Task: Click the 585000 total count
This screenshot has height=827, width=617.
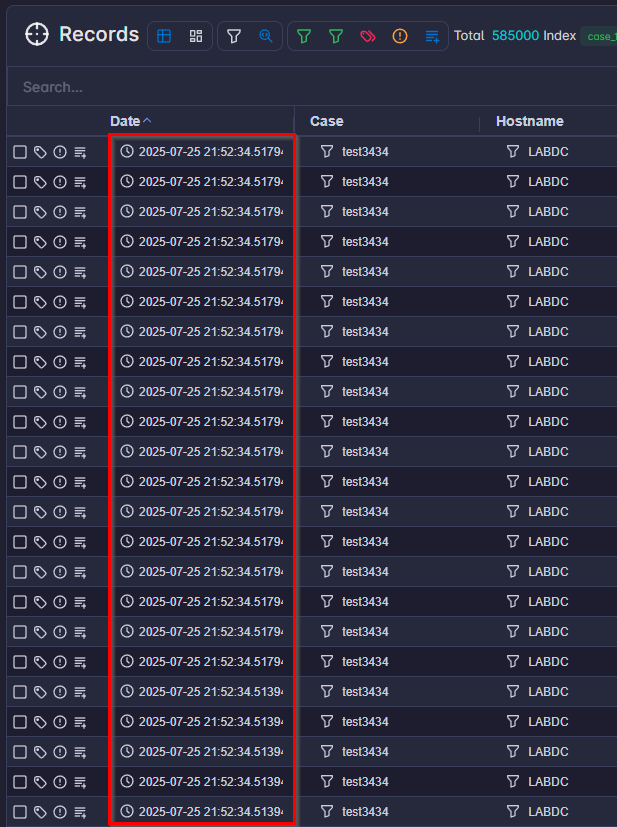Action: tap(515, 35)
